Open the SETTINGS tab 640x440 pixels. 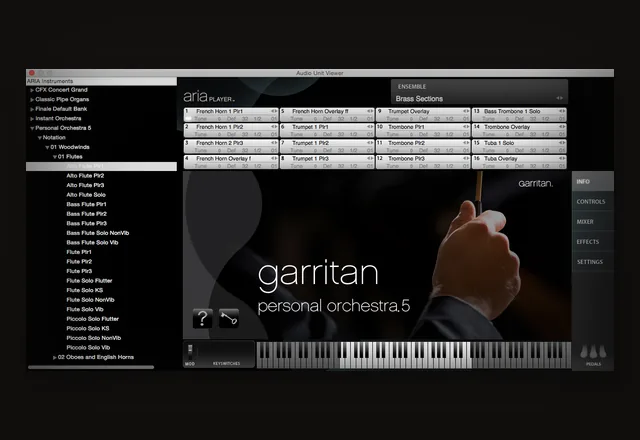click(x=593, y=262)
